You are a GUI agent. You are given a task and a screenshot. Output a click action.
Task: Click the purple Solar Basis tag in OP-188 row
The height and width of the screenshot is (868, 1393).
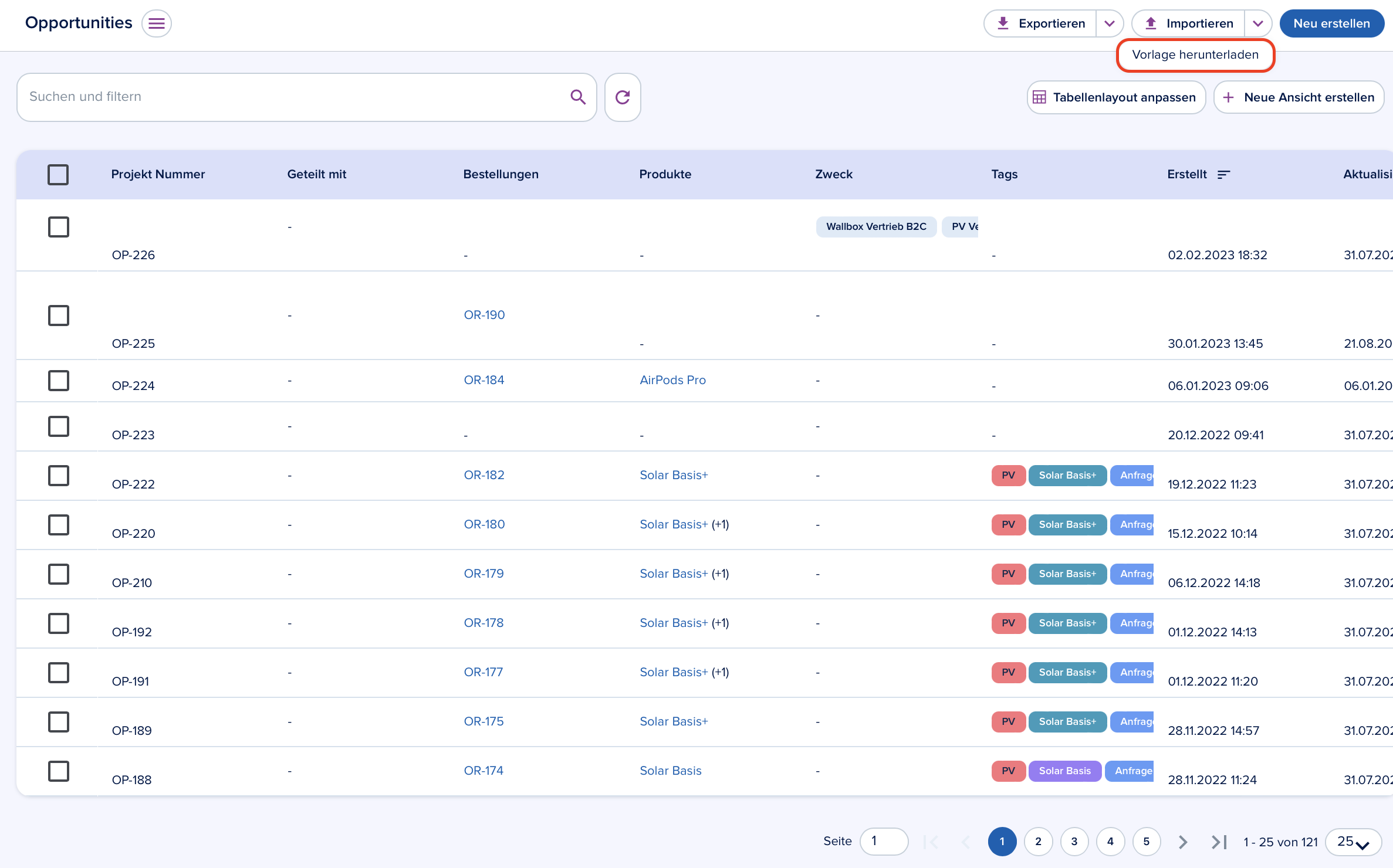(x=1064, y=771)
